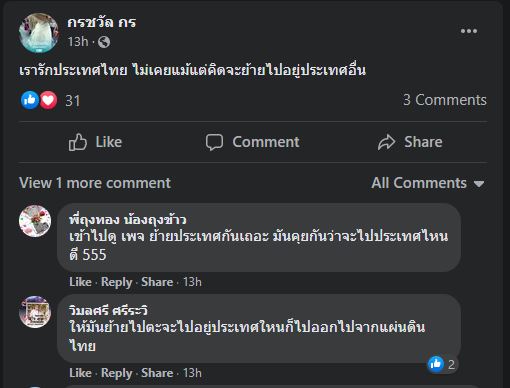Image resolution: width=510 pixels, height=388 pixels.
Task: Like the comment by พี่ถุงทอง น้องถุงข้าว
Action: point(80,282)
